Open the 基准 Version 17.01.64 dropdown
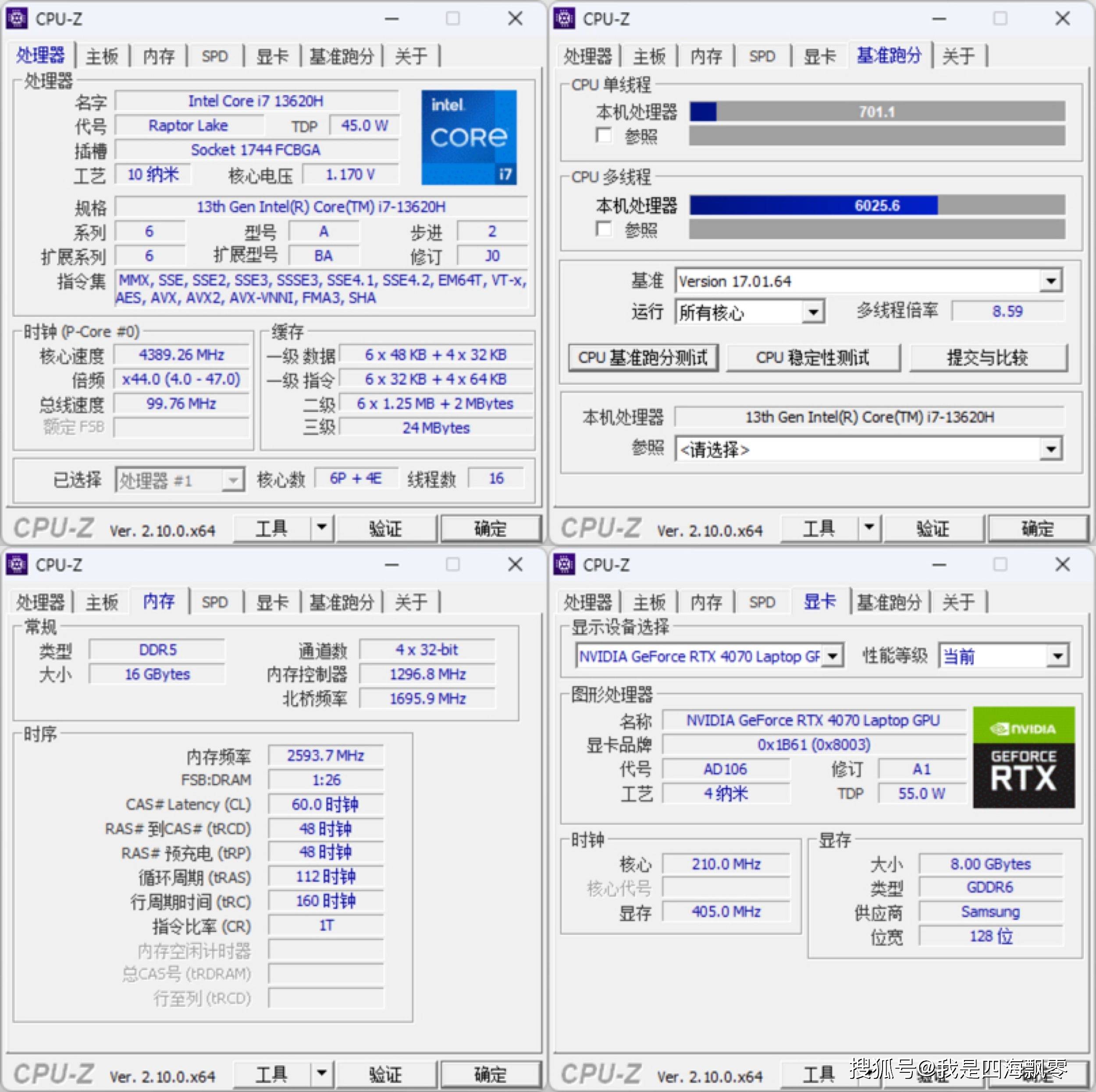This screenshot has height=1092, width=1096. tap(1051, 280)
